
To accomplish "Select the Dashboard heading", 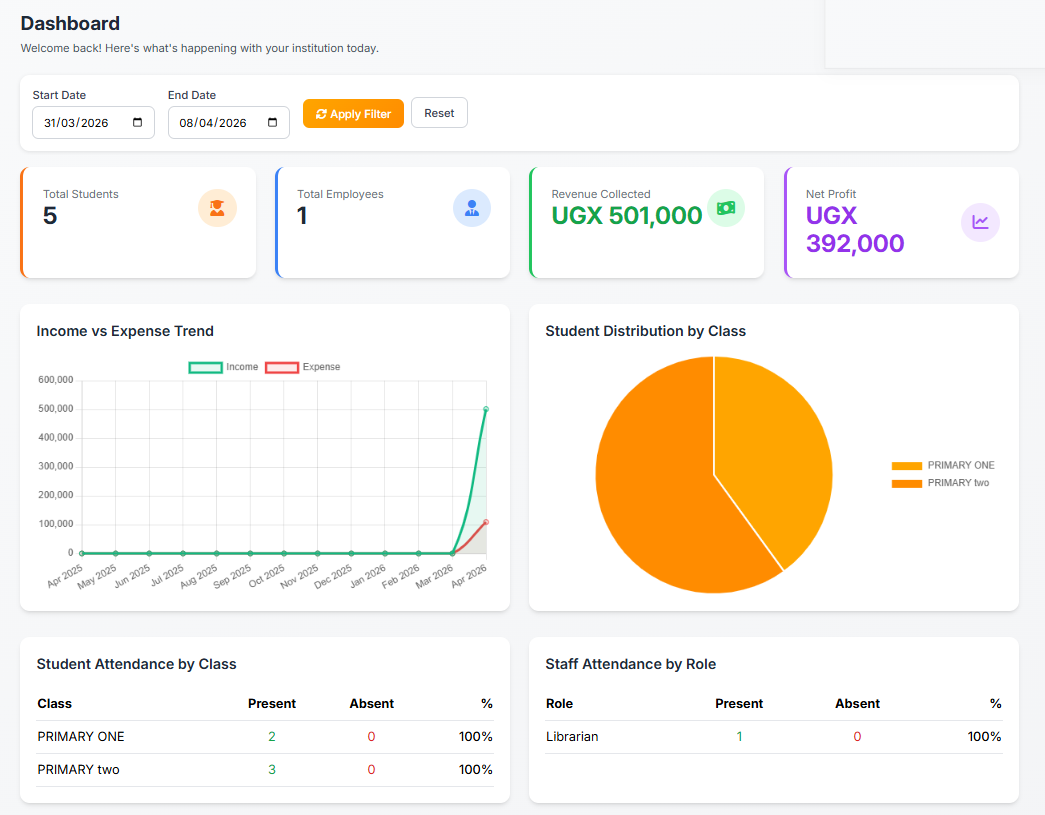I will (x=70, y=23).
